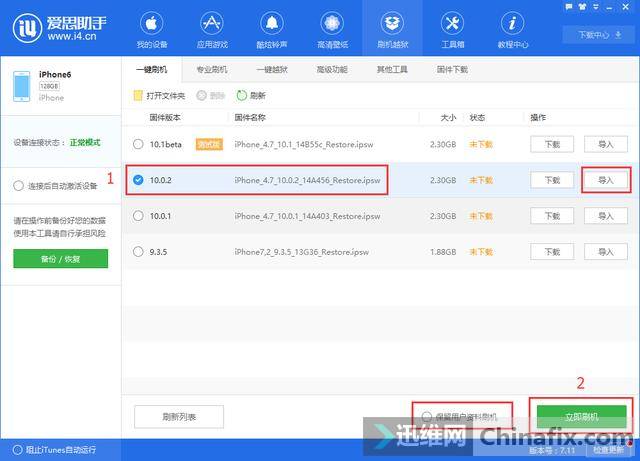Click the green 正常模式 status text
The height and width of the screenshot is (461, 640).
click(85, 143)
